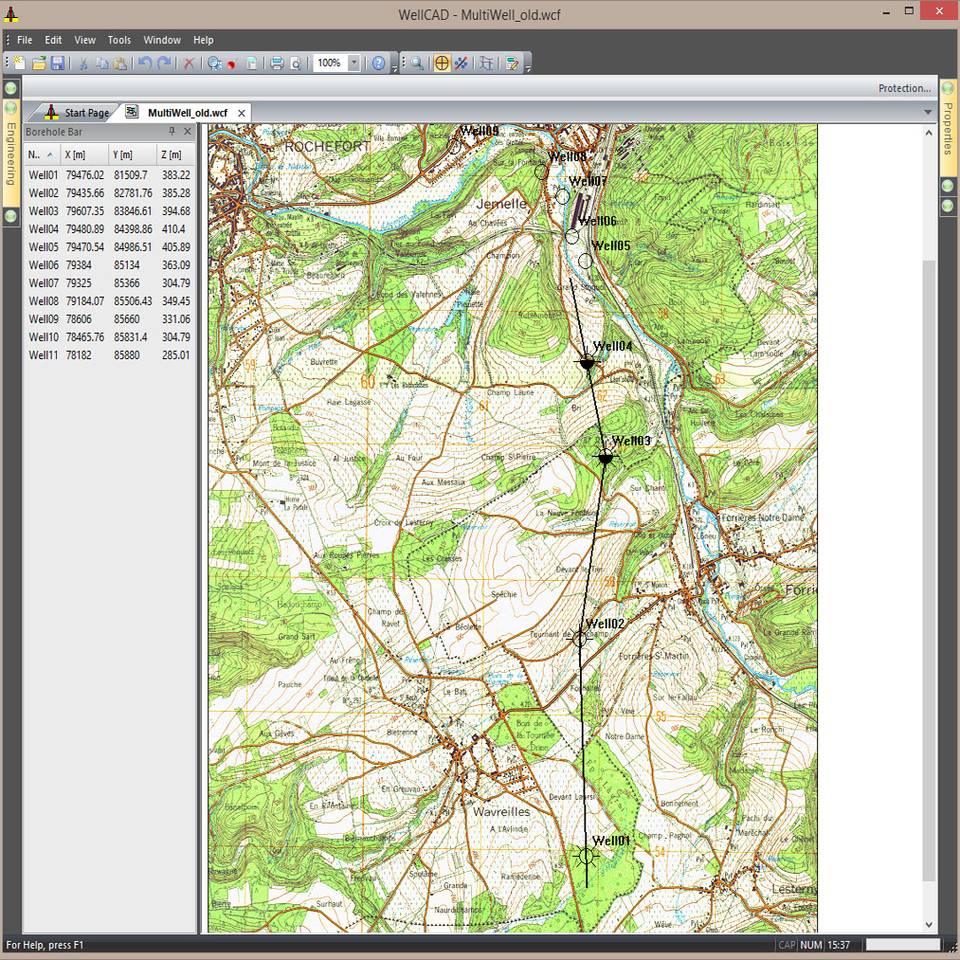Cut the current selection
Viewport: 960px width, 960px height.
[x=86, y=62]
